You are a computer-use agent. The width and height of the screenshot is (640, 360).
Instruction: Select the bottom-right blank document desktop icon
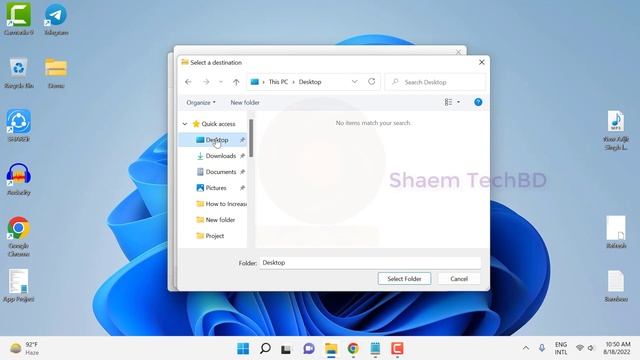(616, 286)
